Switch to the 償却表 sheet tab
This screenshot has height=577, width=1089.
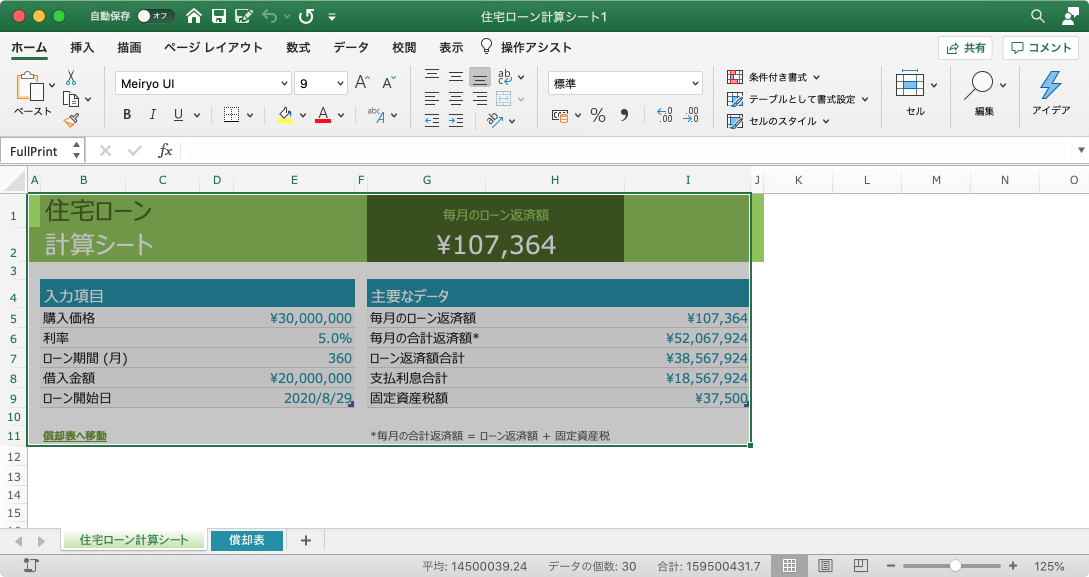click(x=247, y=540)
